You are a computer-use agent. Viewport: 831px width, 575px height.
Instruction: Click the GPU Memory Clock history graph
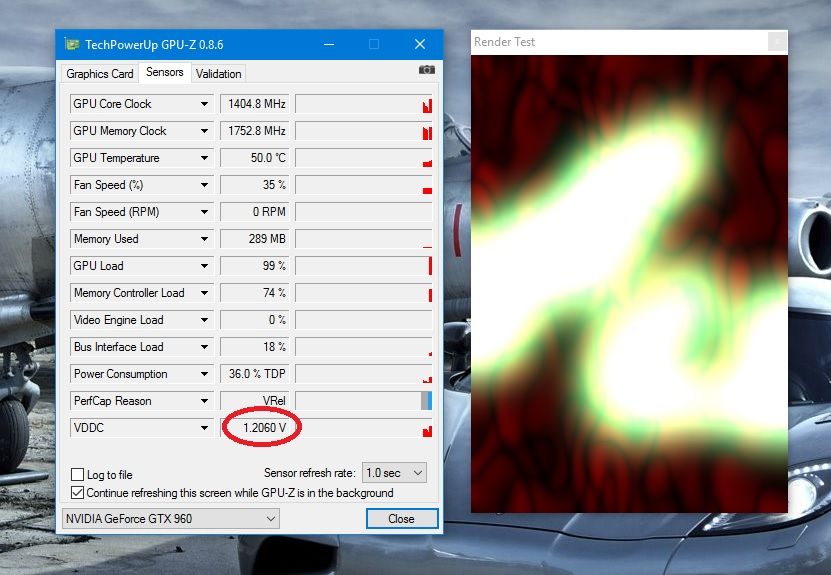[x=364, y=131]
